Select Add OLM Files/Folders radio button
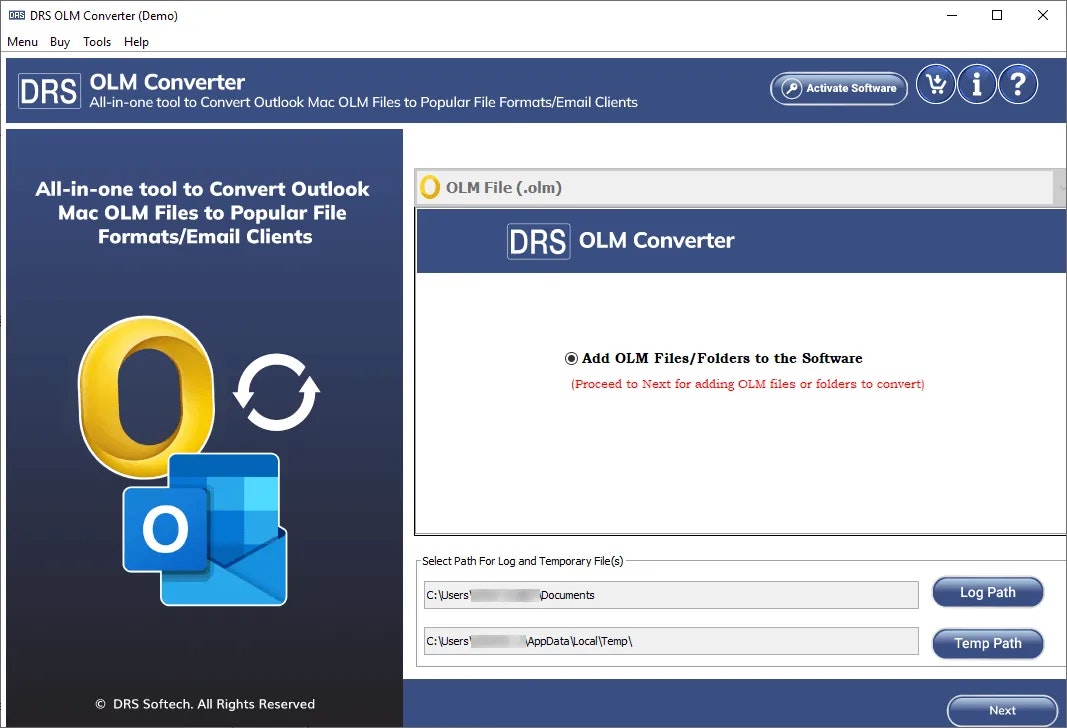The width and height of the screenshot is (1067, 728). coord(571,359)
